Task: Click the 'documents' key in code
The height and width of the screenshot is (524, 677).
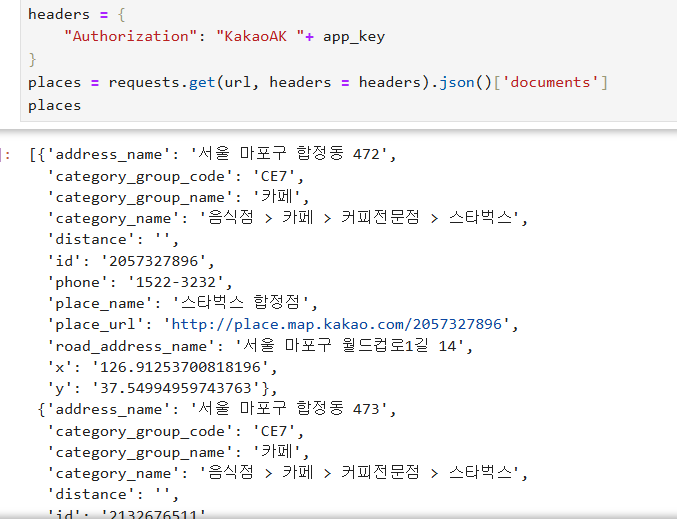Action: (x=550, y=82)
